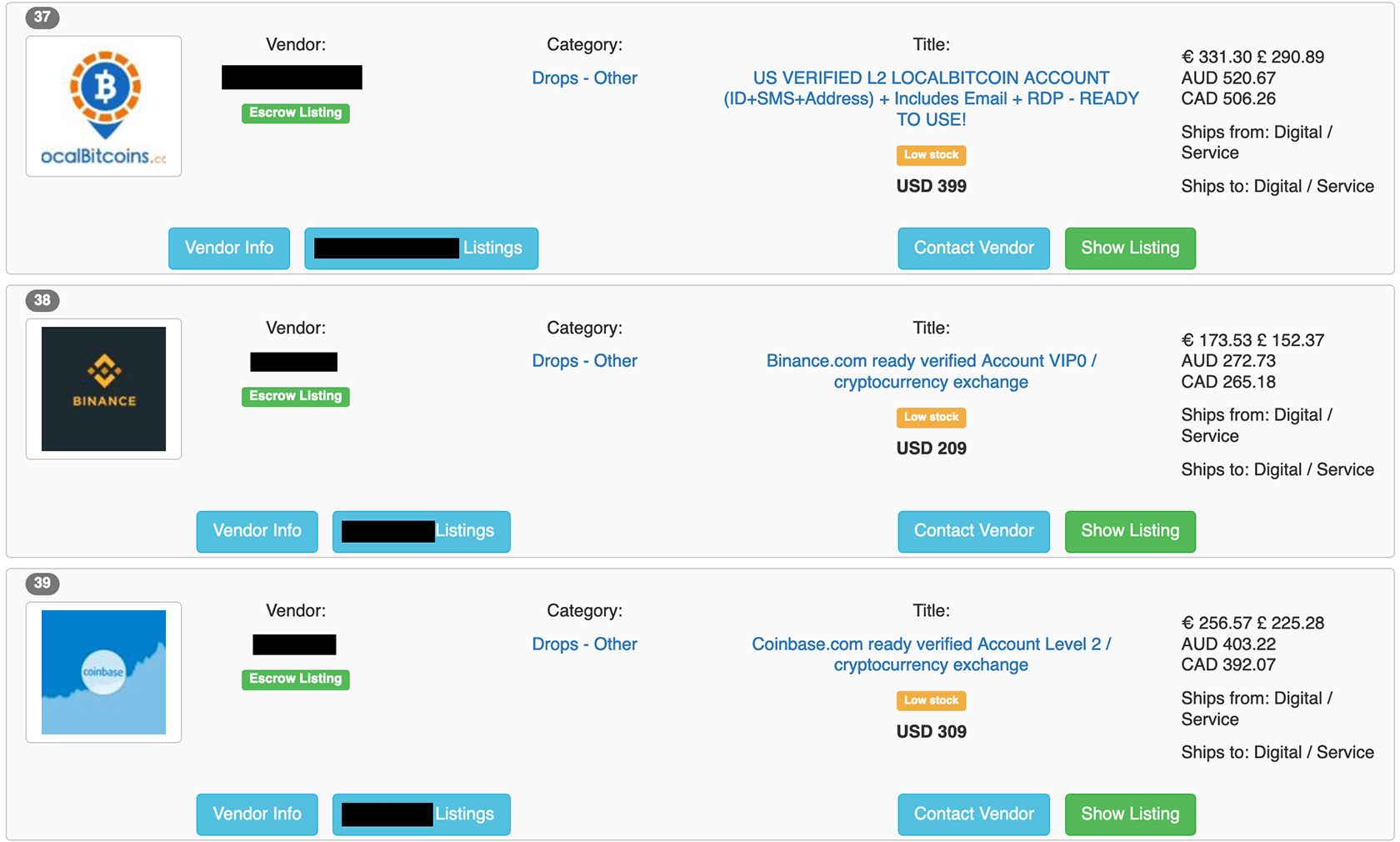
Task: Click Vendor Info for the LocalBitcoin listing
Action: click(229, 248)
